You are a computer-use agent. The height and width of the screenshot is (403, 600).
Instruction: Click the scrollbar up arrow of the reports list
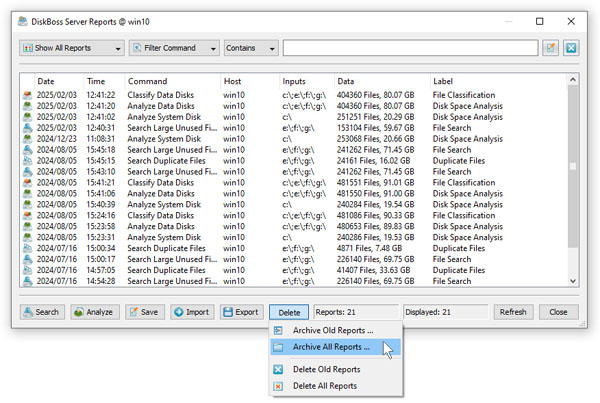[573, 80]
